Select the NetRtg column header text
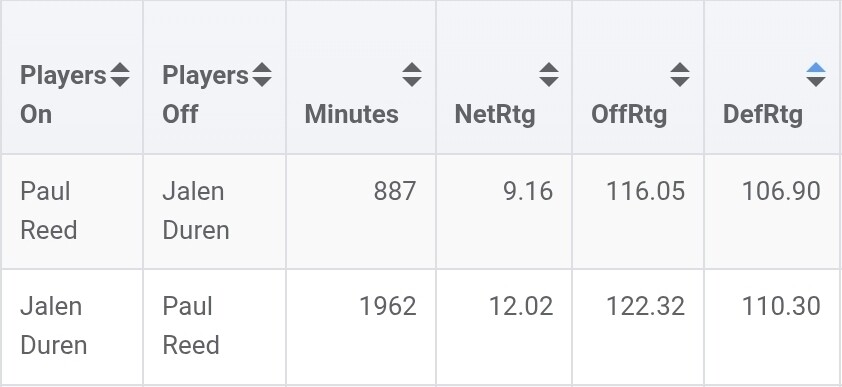Viewport: 842px width, 387px height. click(x=495, y=115)
